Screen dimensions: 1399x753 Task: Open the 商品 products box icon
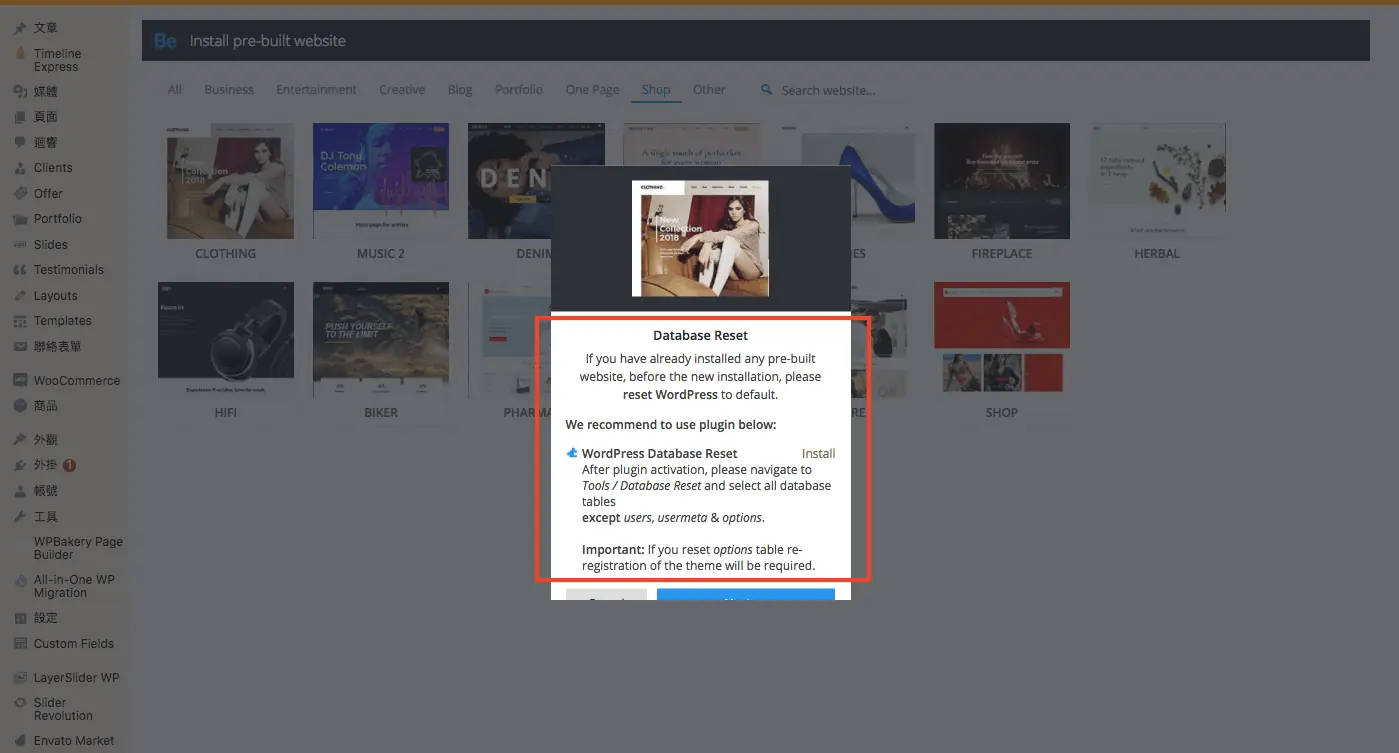[x=20, y=406]
